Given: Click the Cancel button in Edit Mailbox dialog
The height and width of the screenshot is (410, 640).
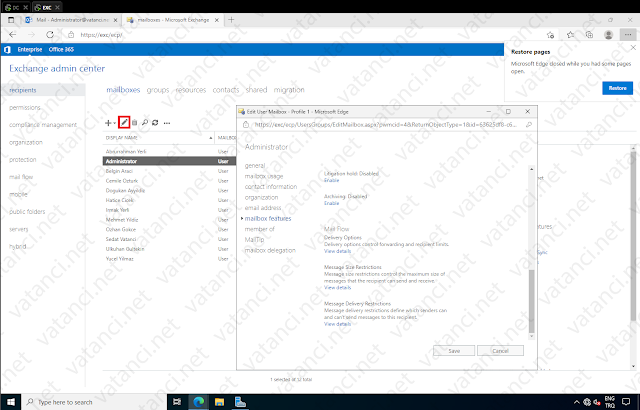Looking at the screenshot, I should point(500,351).
